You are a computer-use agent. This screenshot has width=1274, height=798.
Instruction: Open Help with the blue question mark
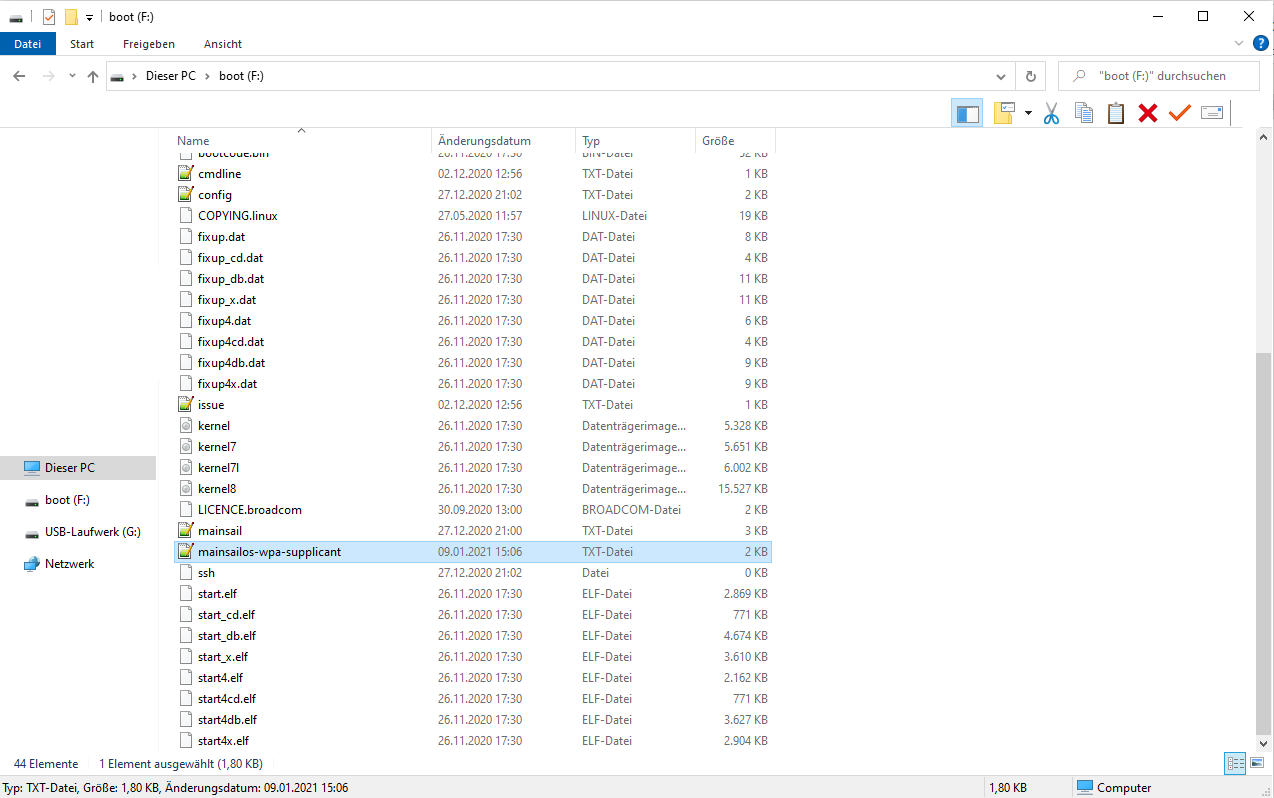point(1261,43)
